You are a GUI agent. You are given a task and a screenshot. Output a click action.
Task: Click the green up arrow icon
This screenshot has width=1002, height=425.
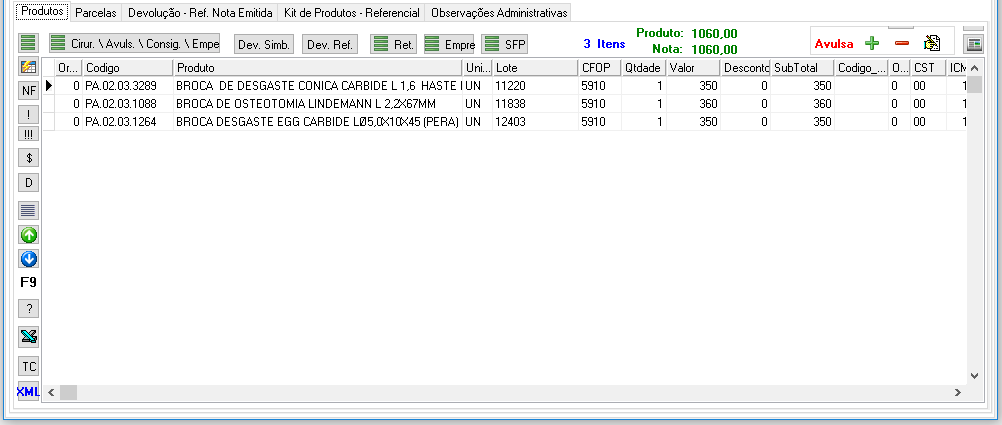click(x=29, y=235)
